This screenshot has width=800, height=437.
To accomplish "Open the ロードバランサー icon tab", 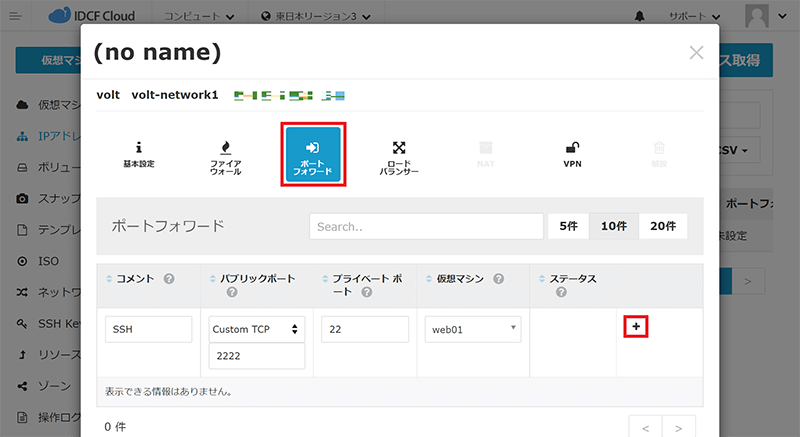I will point(400,154).
